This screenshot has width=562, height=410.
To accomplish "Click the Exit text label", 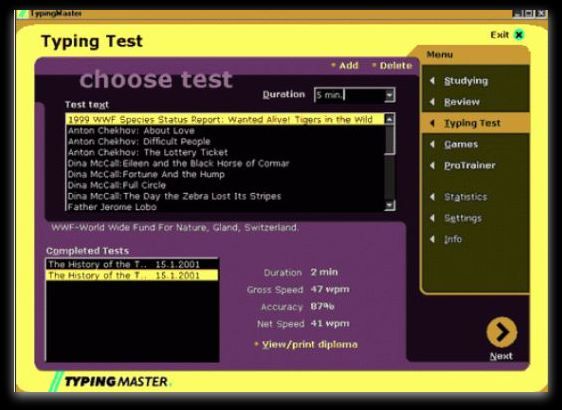I will coord(500,35).
